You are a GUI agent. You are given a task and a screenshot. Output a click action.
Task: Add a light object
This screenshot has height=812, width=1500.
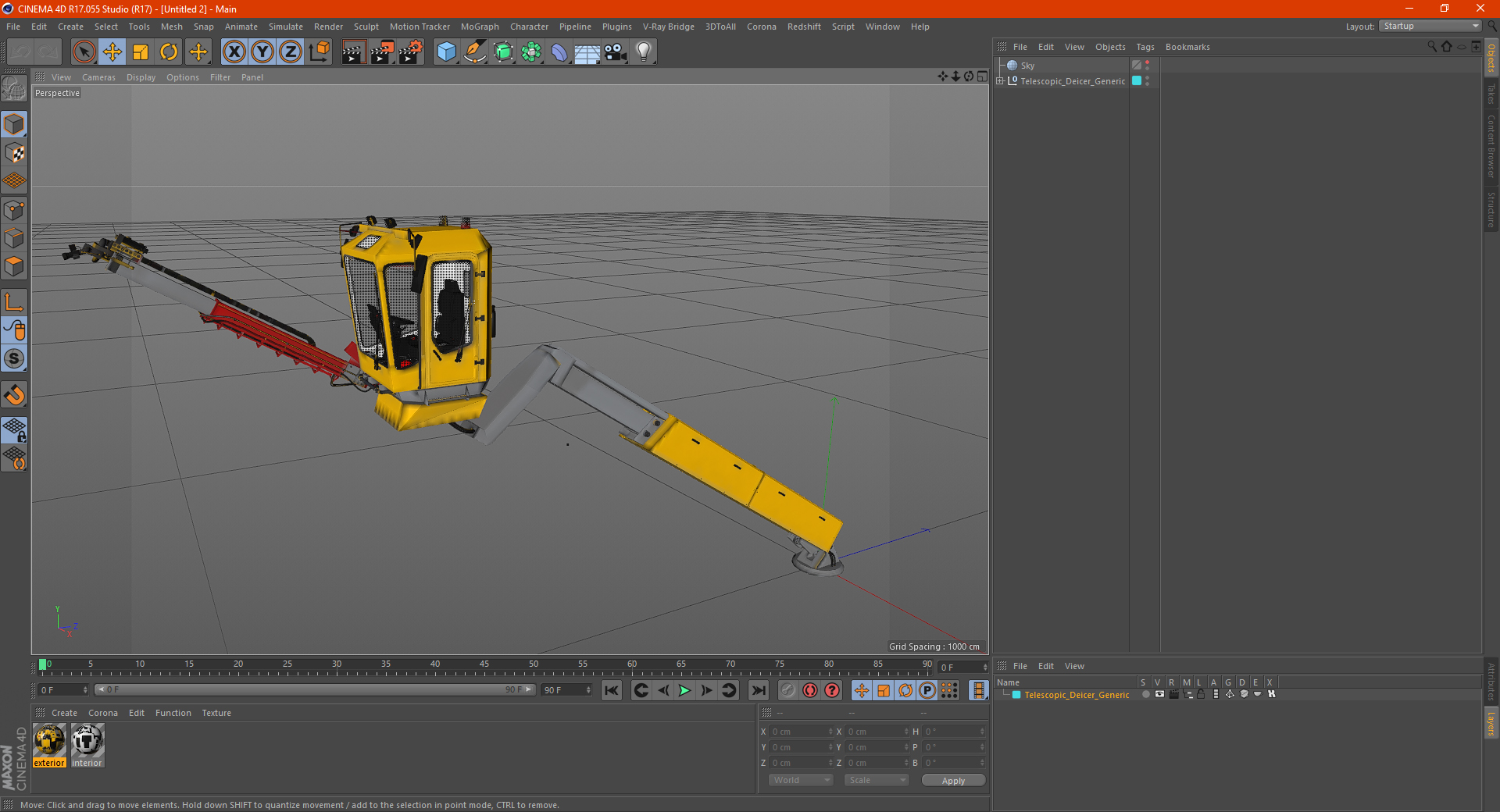click(644, 52)
